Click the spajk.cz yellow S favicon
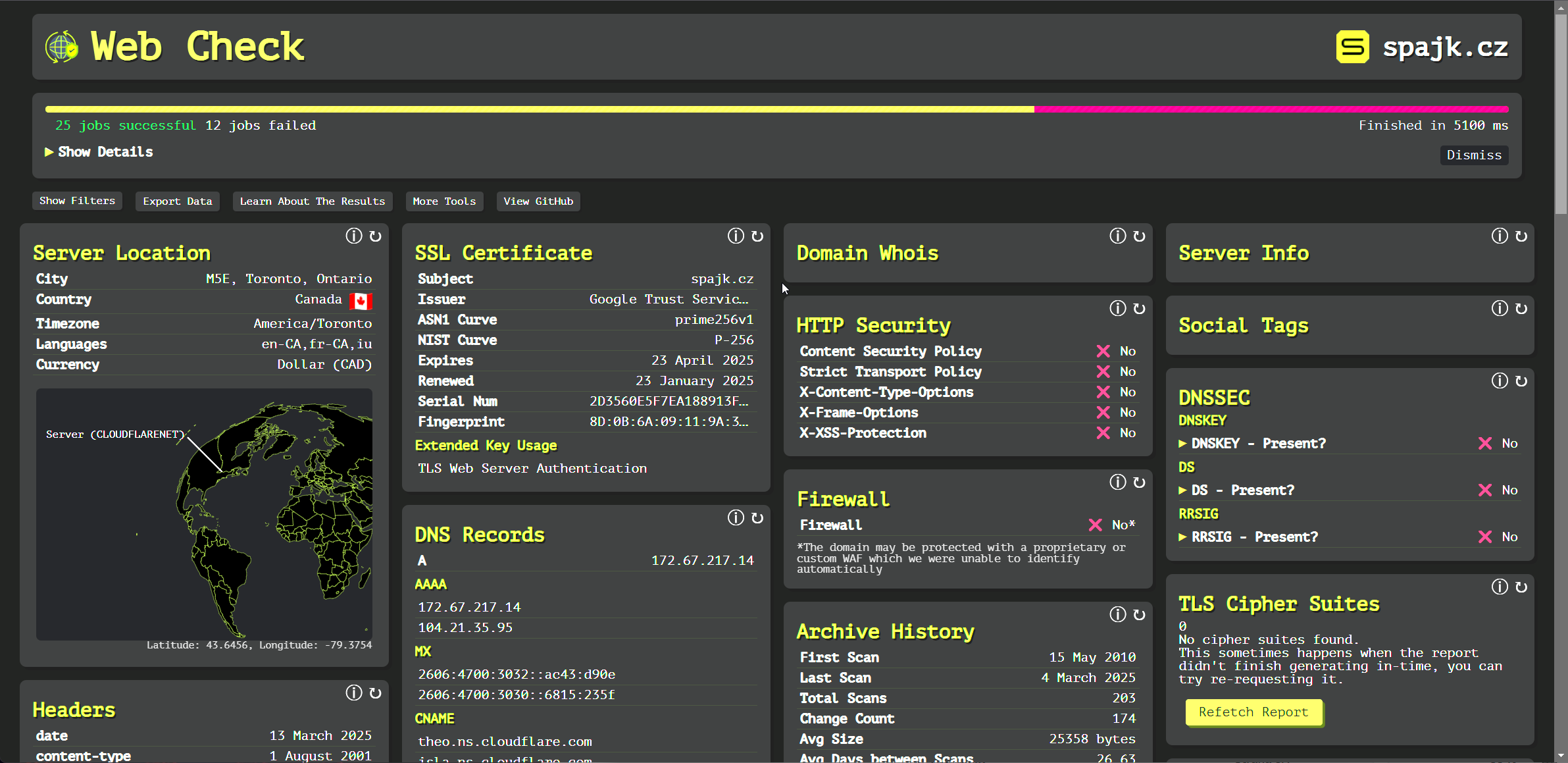 click(1353, 47)
